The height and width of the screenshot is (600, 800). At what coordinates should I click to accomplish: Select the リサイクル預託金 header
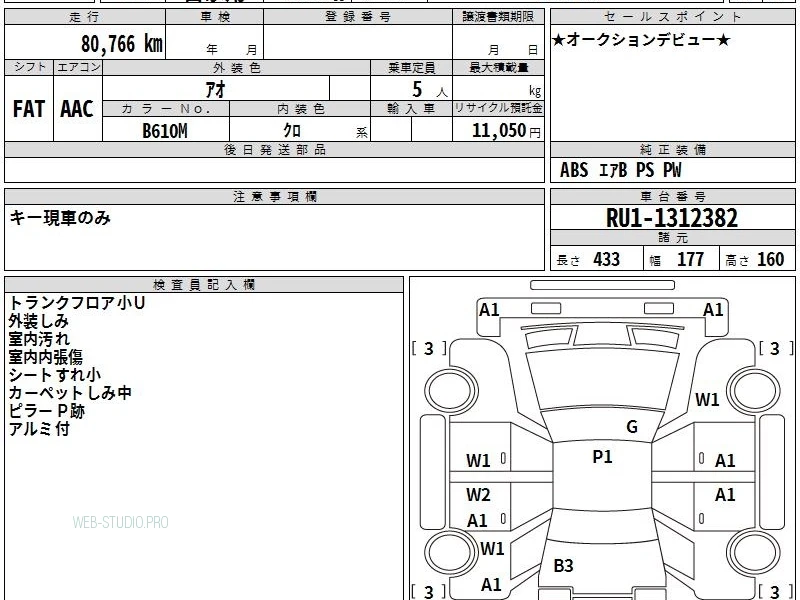pos(498,108)
